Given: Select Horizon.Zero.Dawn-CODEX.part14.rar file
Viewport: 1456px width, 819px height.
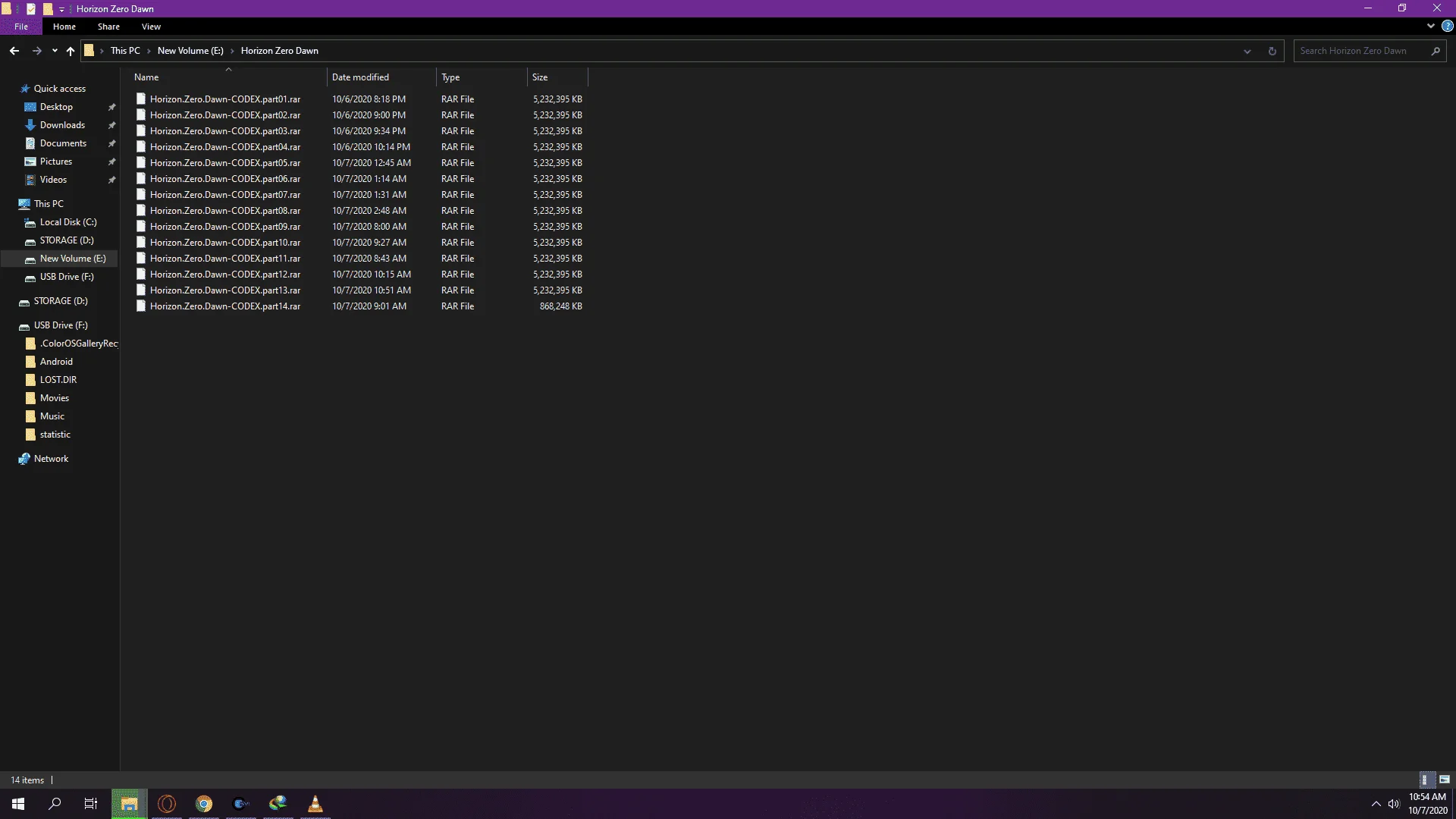Looking at the screenshot, I should tap(225, 306).
